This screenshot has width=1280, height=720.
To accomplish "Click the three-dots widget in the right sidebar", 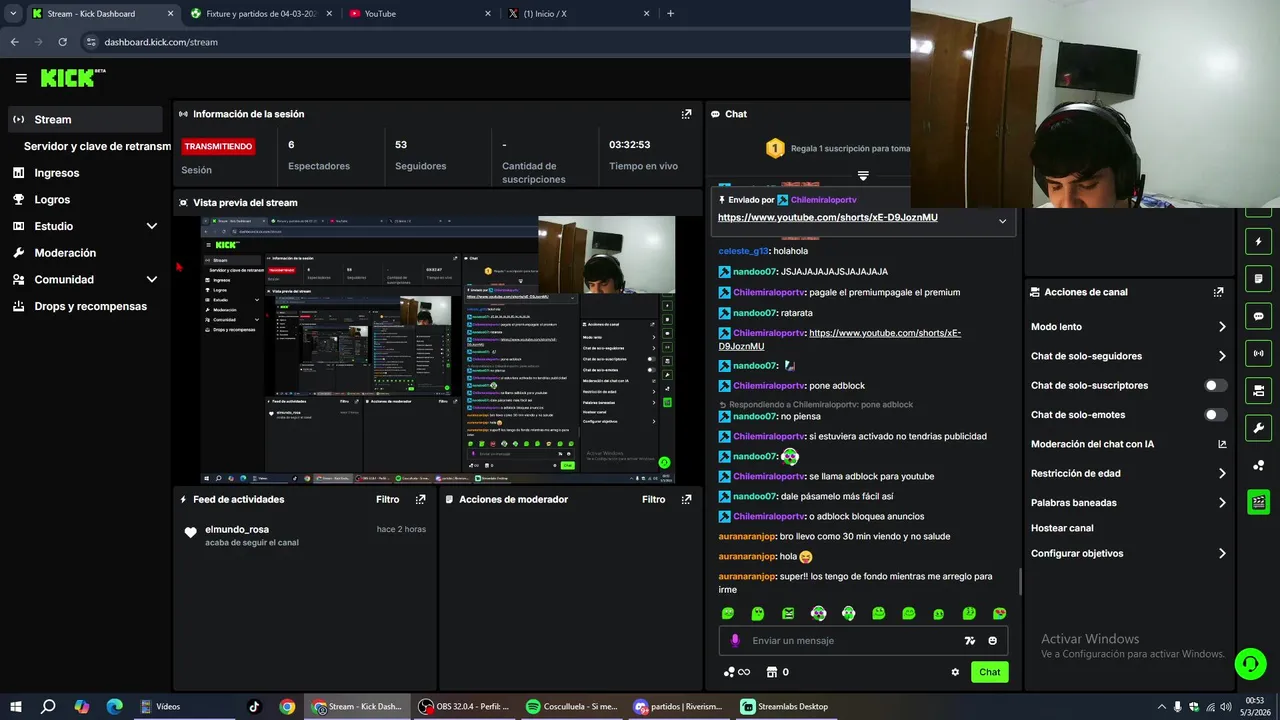I will (1258, 465).
